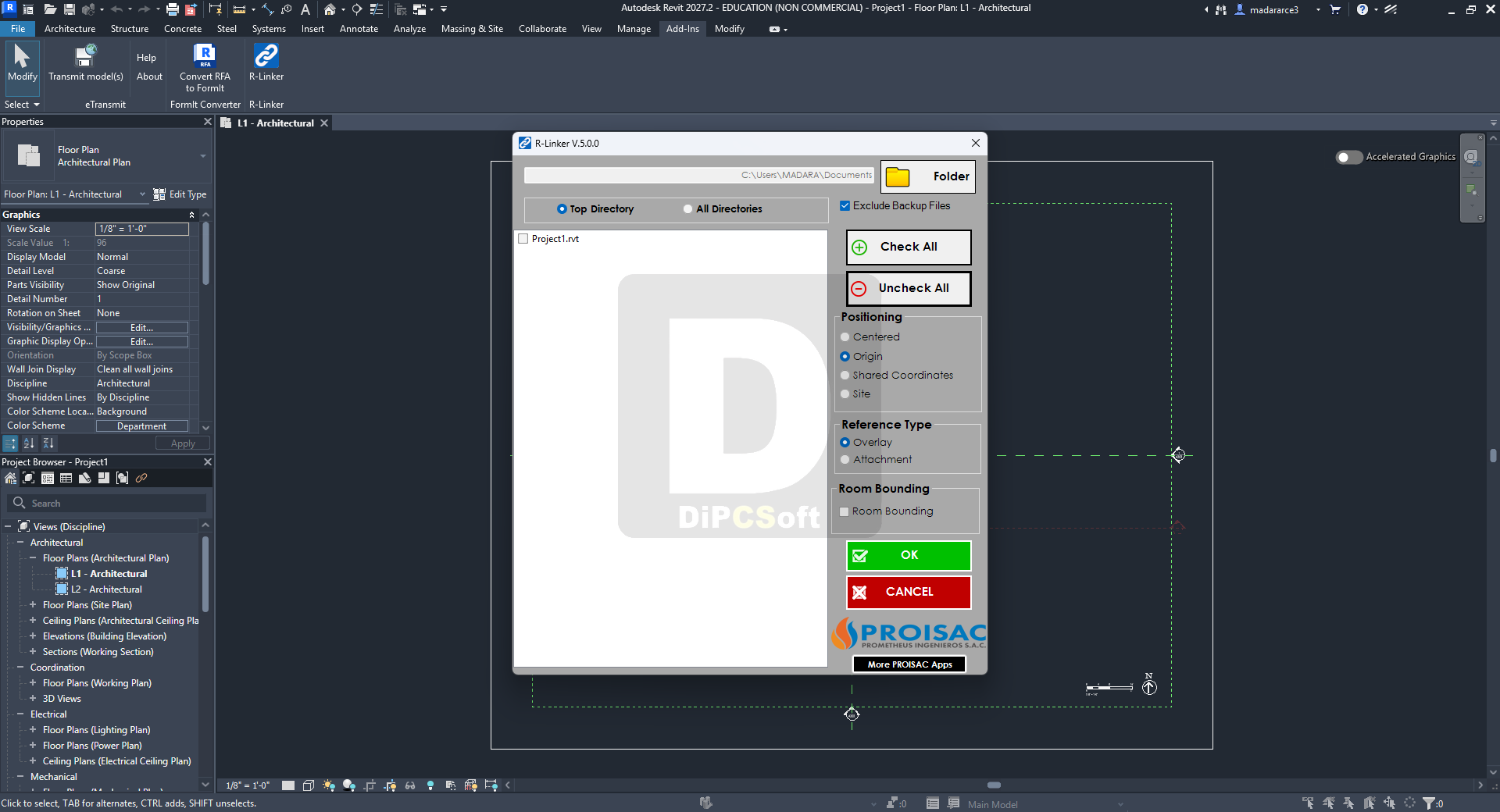Open the Annotate ribbon tab

(359, 29)
